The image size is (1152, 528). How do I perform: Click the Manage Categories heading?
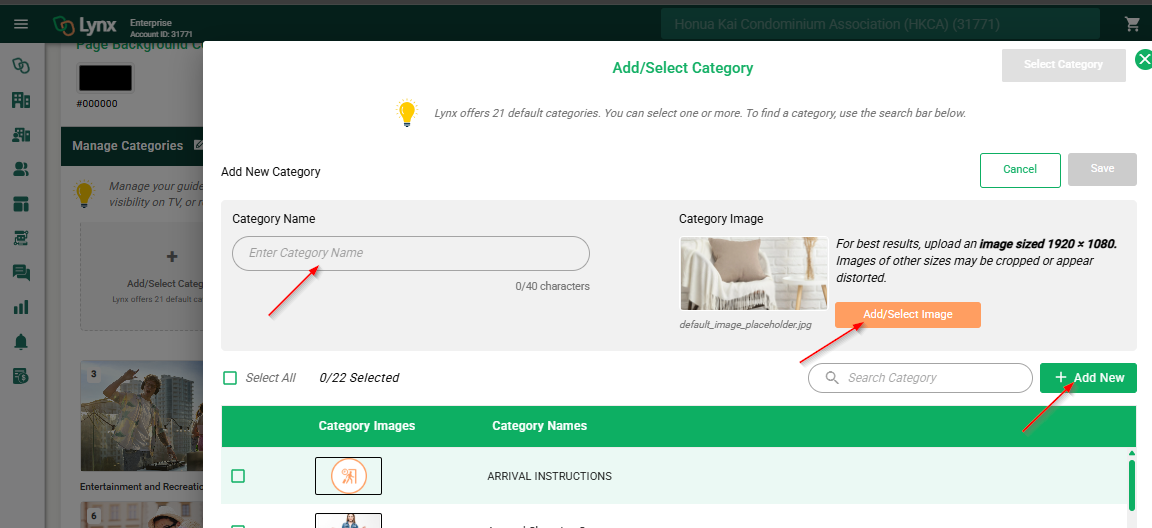coord(128,145)
